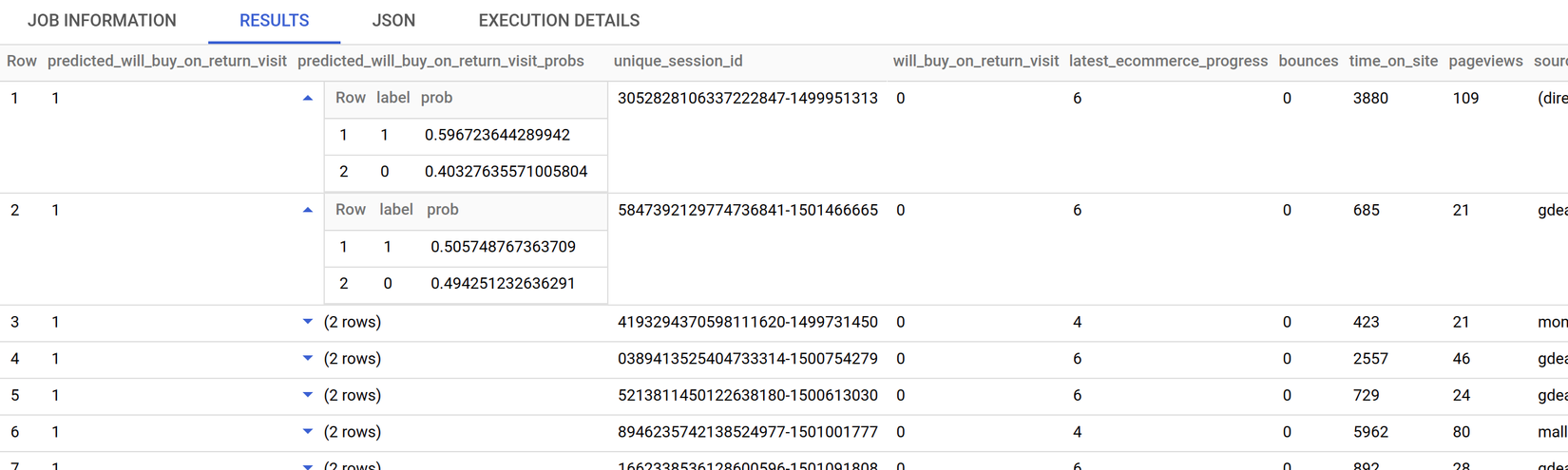Select the 0.596723644289942 probability cell
Viewport: 1568px width, 470px height.
coord(497,135)
